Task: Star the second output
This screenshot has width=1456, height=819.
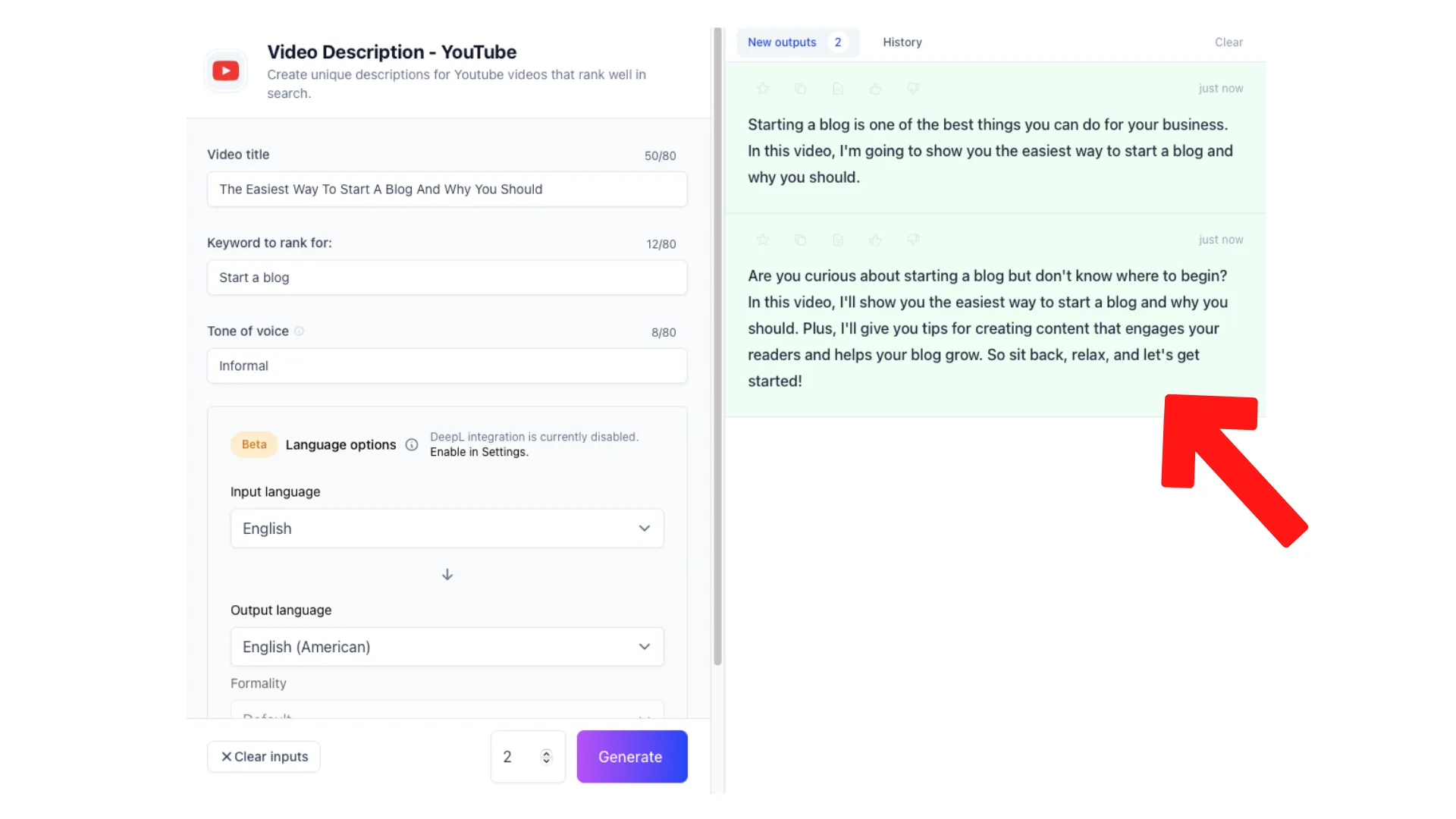Action: pyautogui.click(x=763, y=240)
